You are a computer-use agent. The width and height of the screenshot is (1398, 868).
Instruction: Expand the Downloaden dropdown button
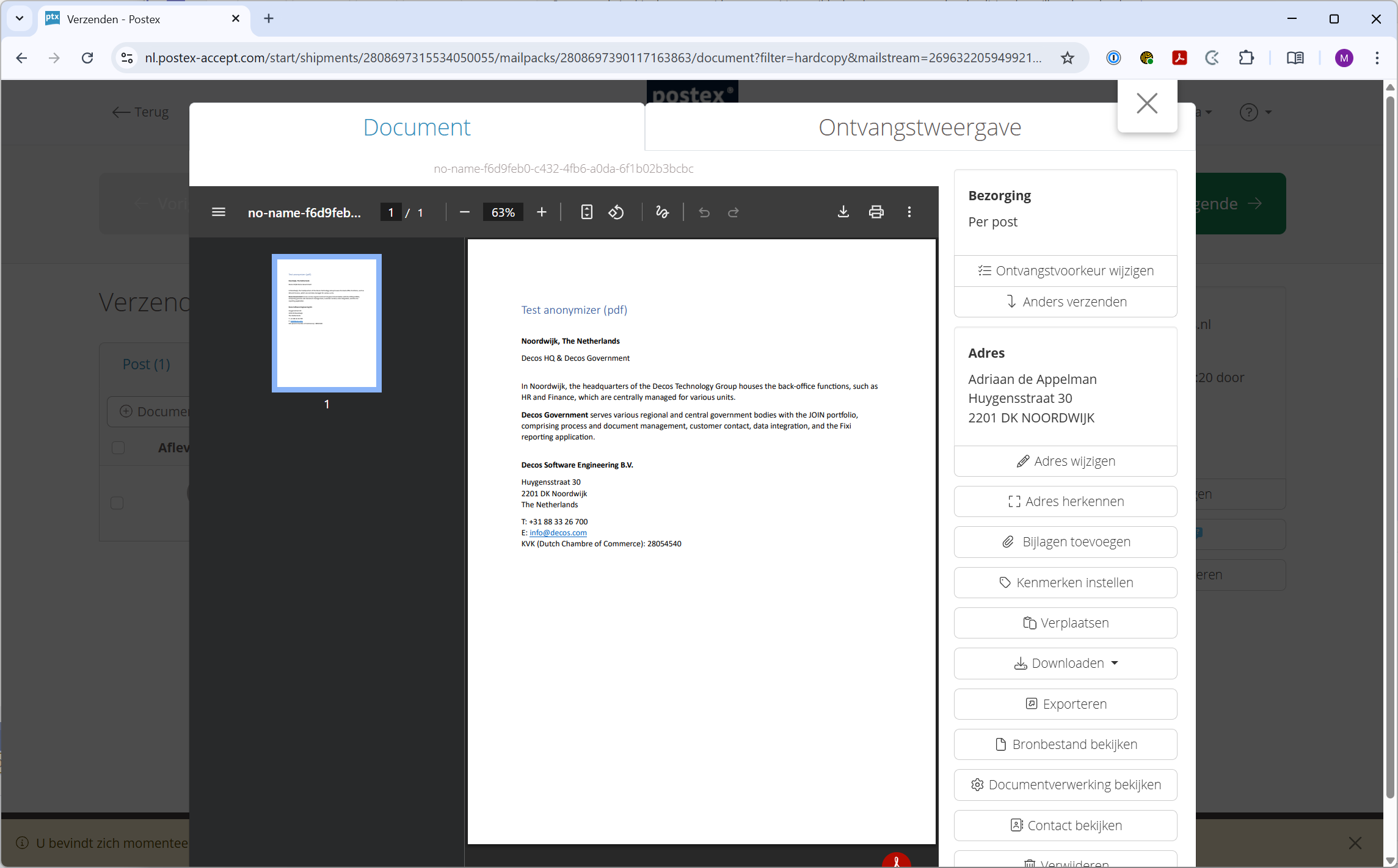(1065, 664)
